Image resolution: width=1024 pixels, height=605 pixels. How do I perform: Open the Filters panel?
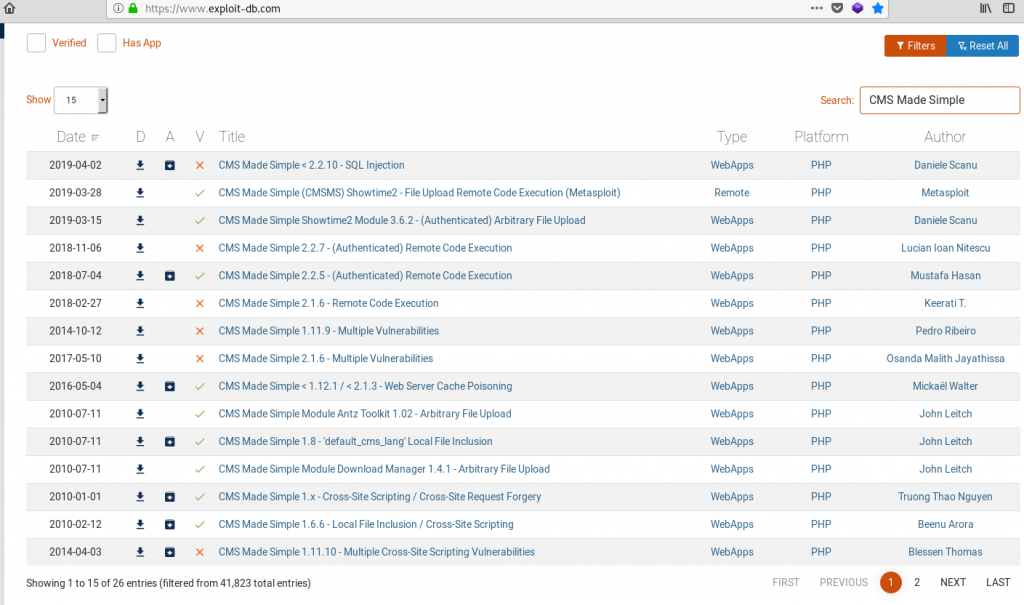tap(915, 46)
